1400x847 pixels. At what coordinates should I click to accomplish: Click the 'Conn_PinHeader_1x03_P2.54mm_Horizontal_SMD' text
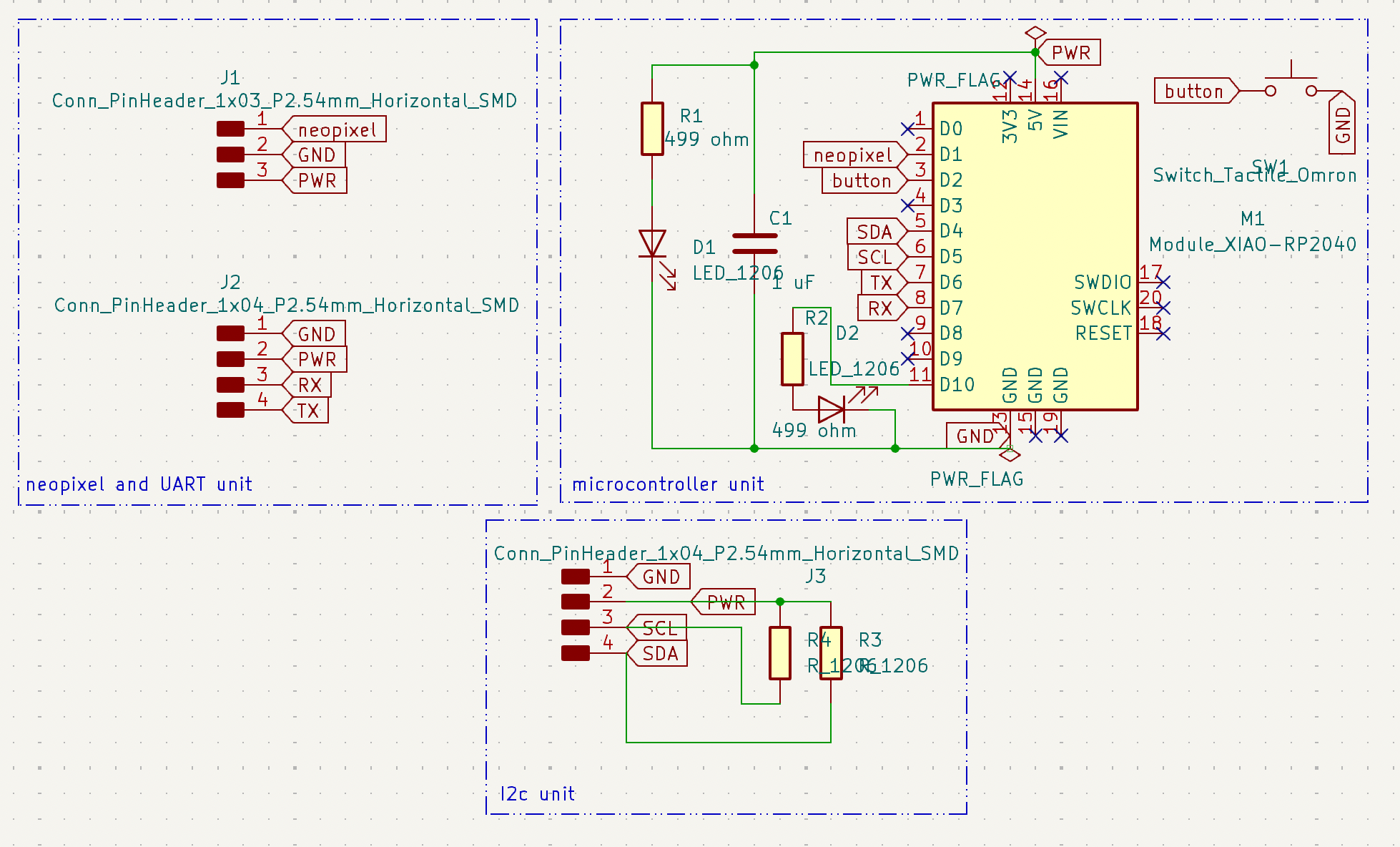click(x=285, y=101)
